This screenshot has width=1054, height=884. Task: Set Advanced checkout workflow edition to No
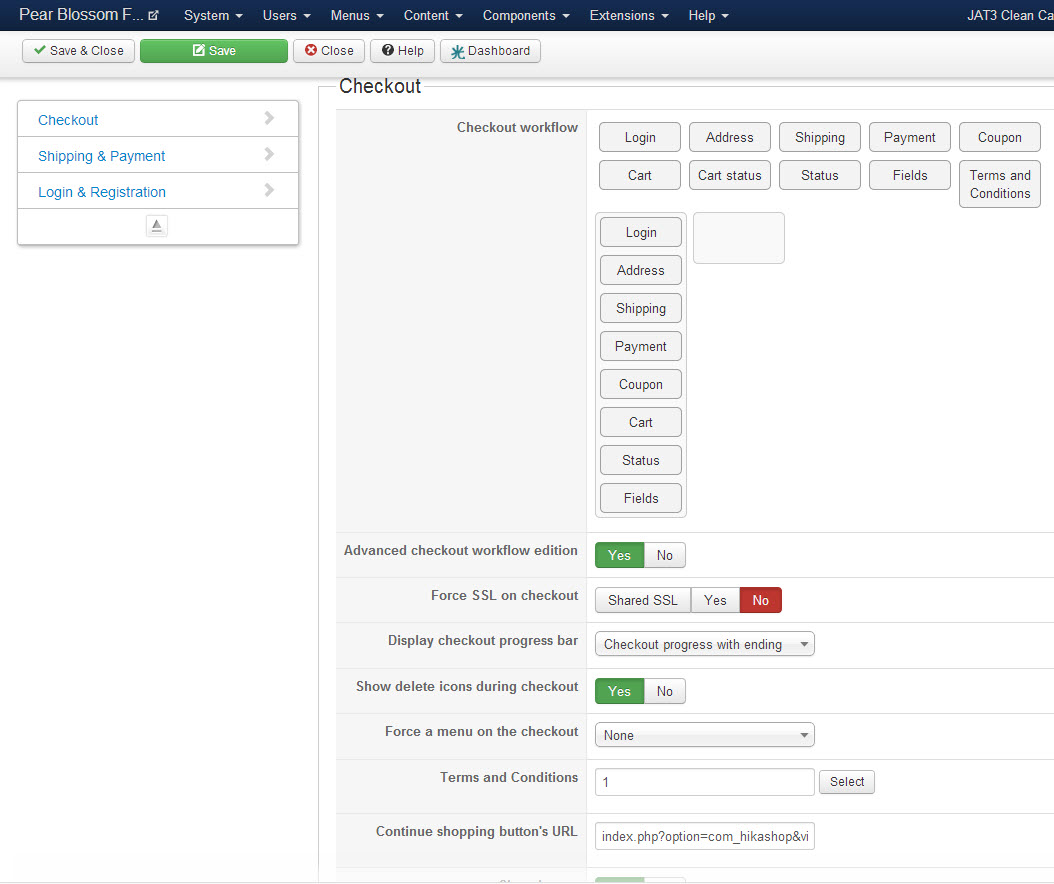click(x=665, y=555)
